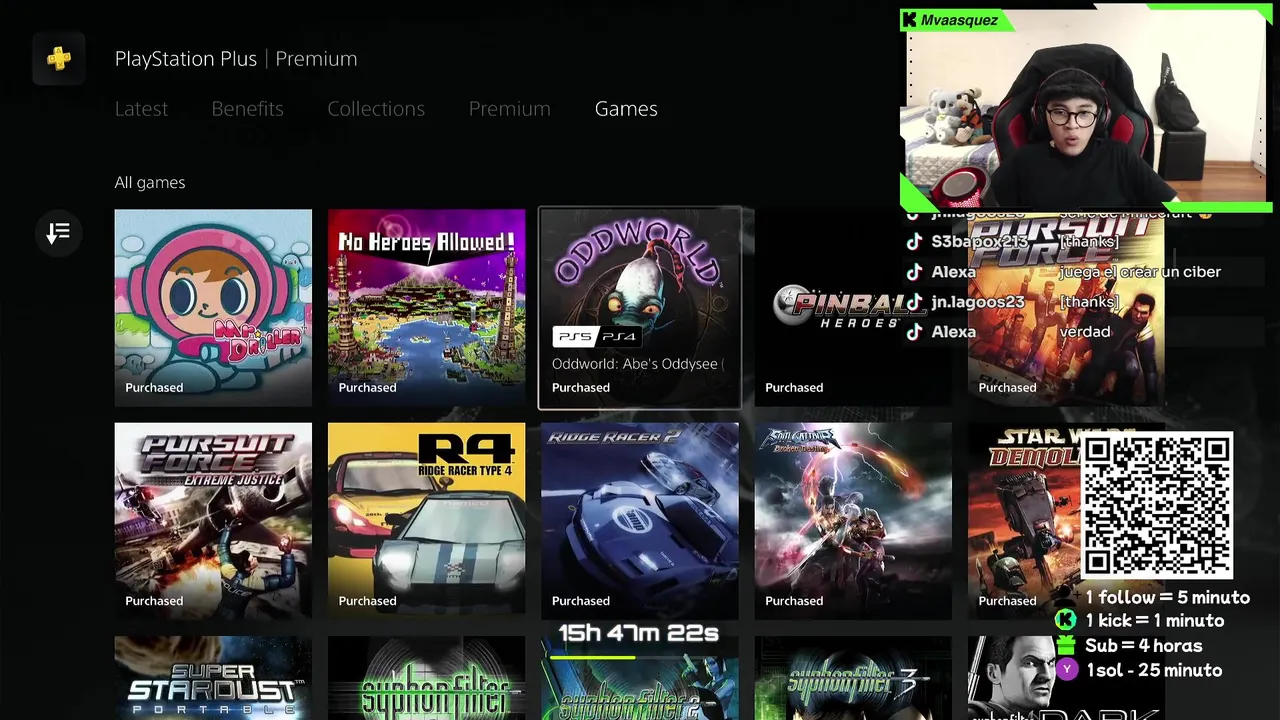Viewport: 1280px width, 720px height.
Task: Click the green Kick icon in donation list
Action: 1066,621
